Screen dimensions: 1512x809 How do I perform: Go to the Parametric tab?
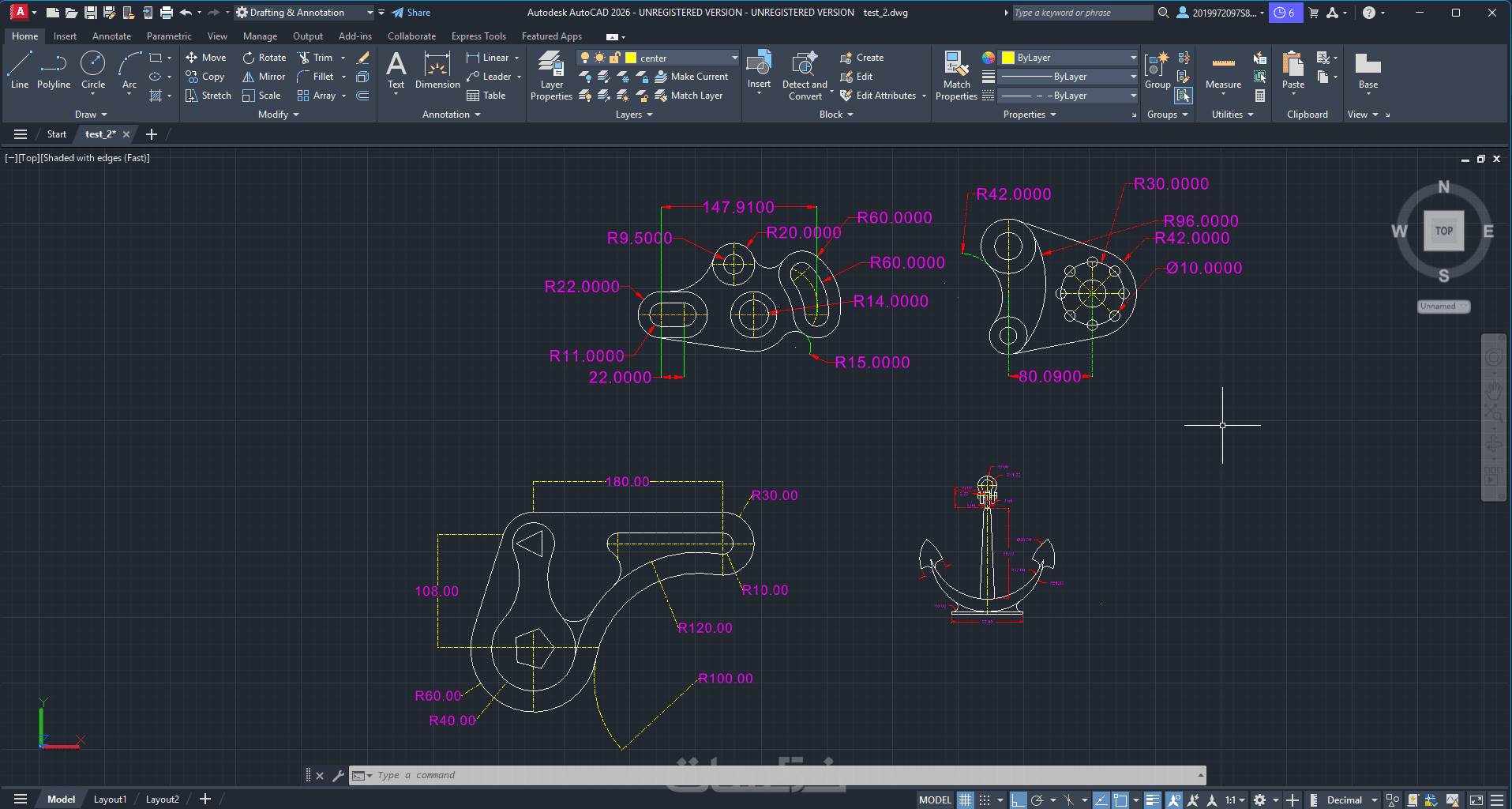[169, 36]
